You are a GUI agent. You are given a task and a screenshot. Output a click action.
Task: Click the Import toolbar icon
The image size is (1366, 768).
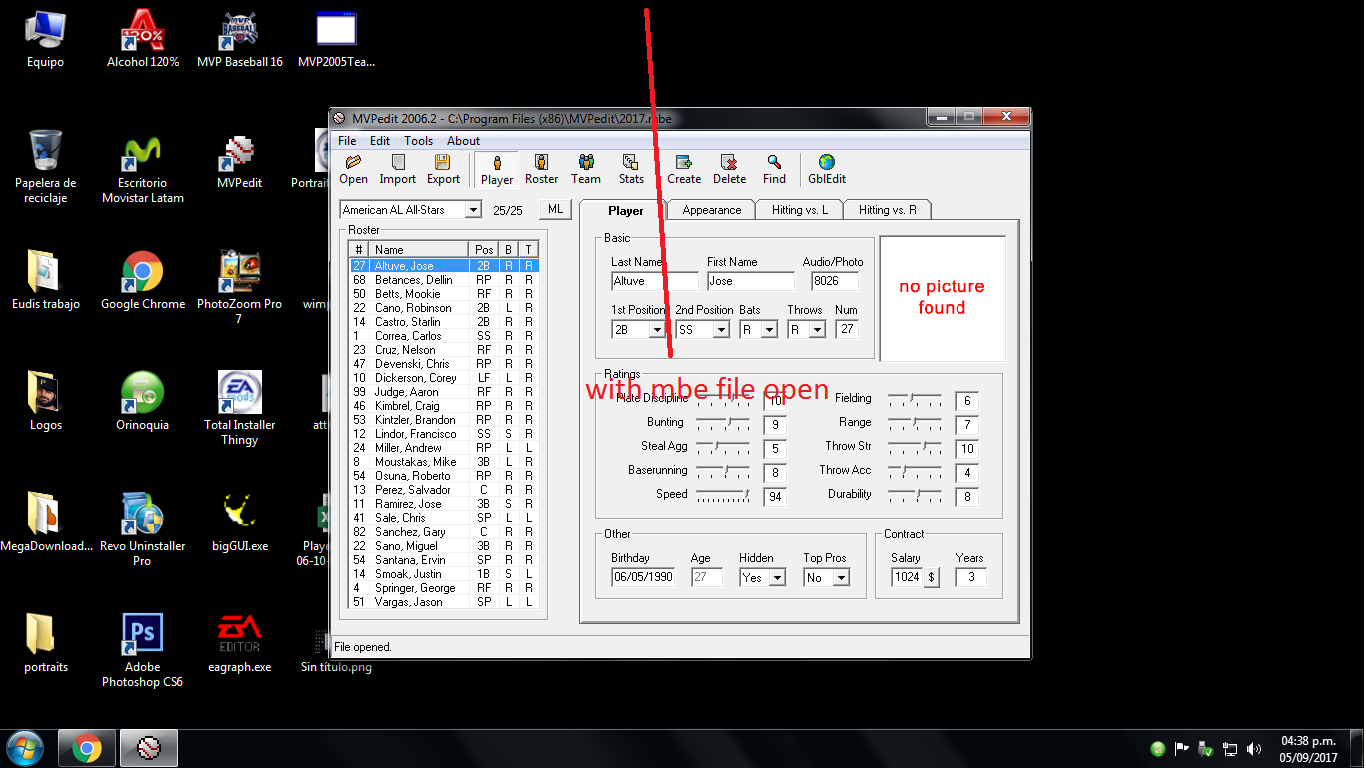coord(397,169)
